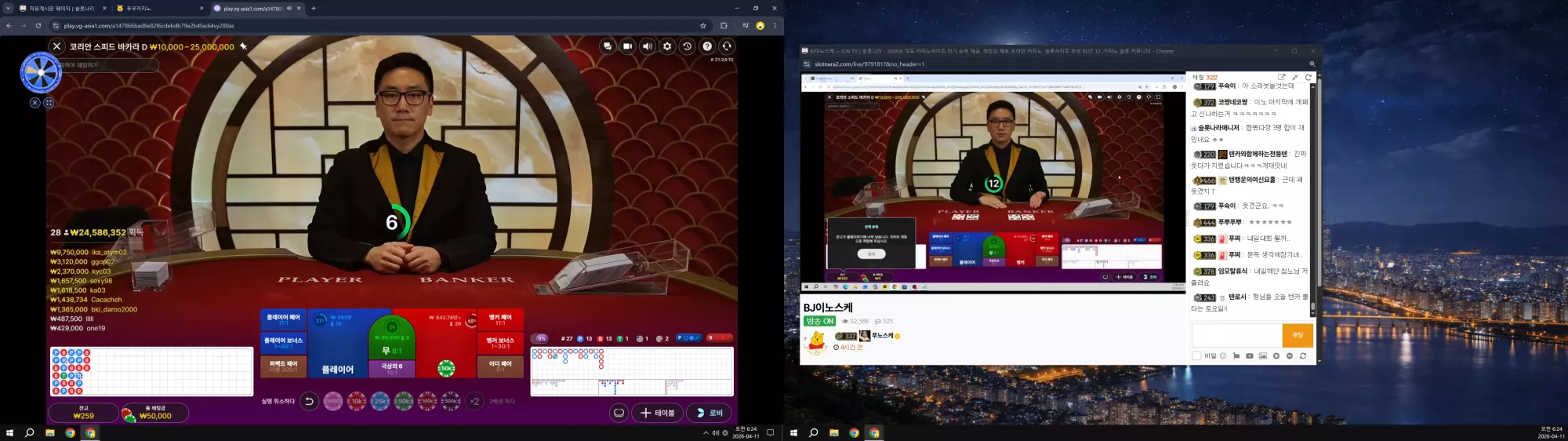Select the 50k chip in chip row
Image resolution: width=1568 pixels, height=441 pixels.
(x=404, y=401)
